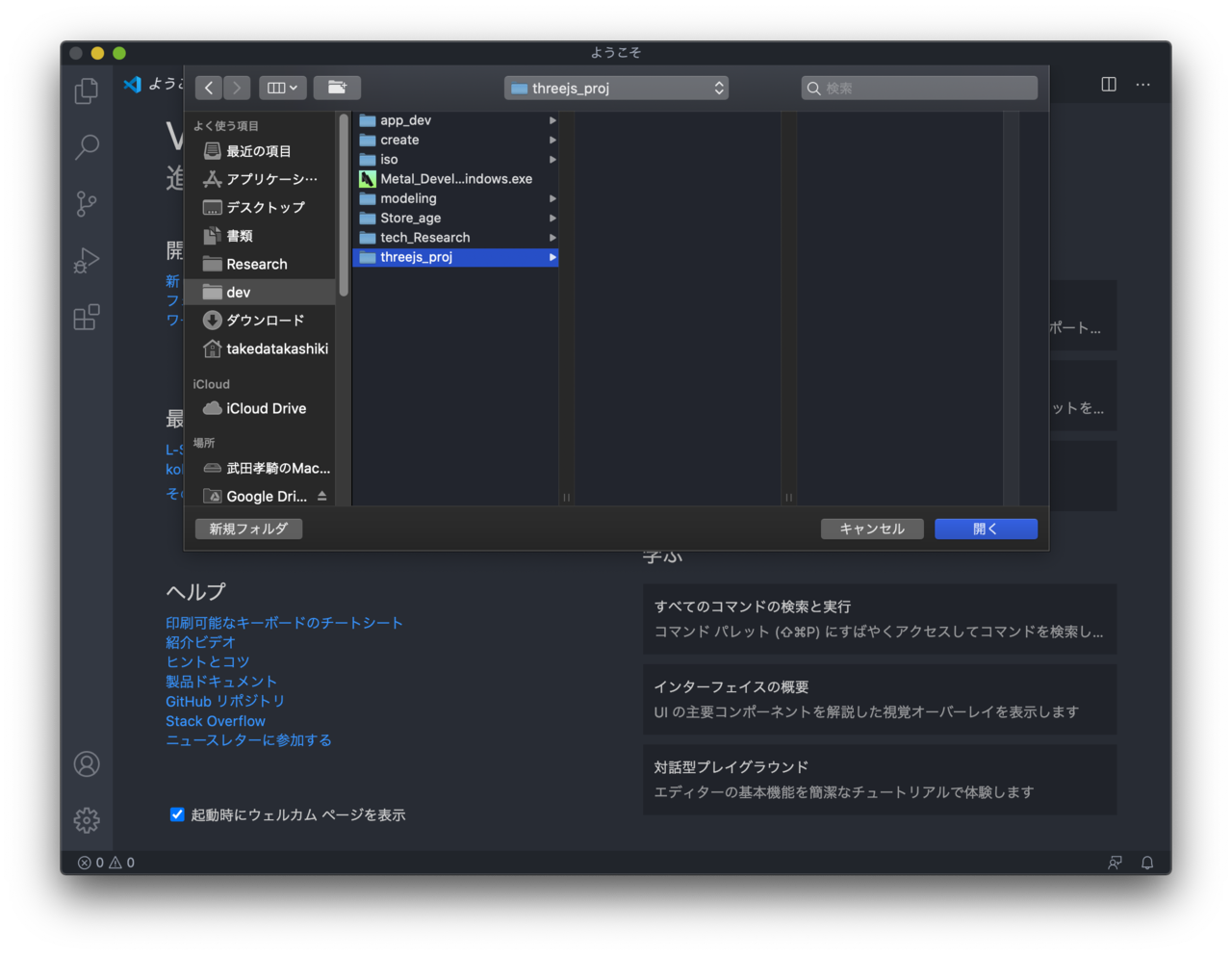Open the Search view in activity bar

pos(87,146)
